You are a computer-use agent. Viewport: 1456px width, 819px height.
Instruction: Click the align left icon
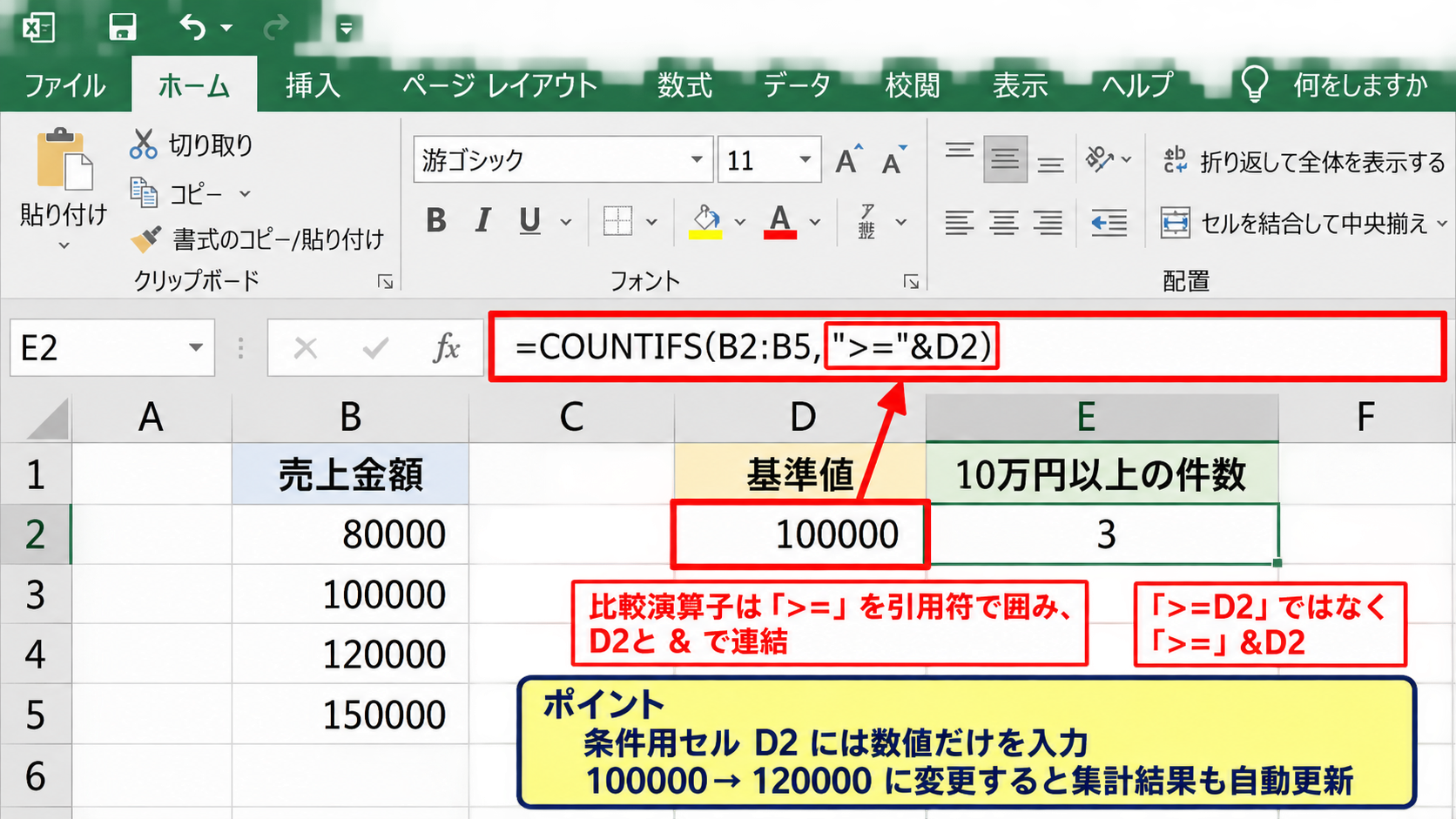click(959, 223)
